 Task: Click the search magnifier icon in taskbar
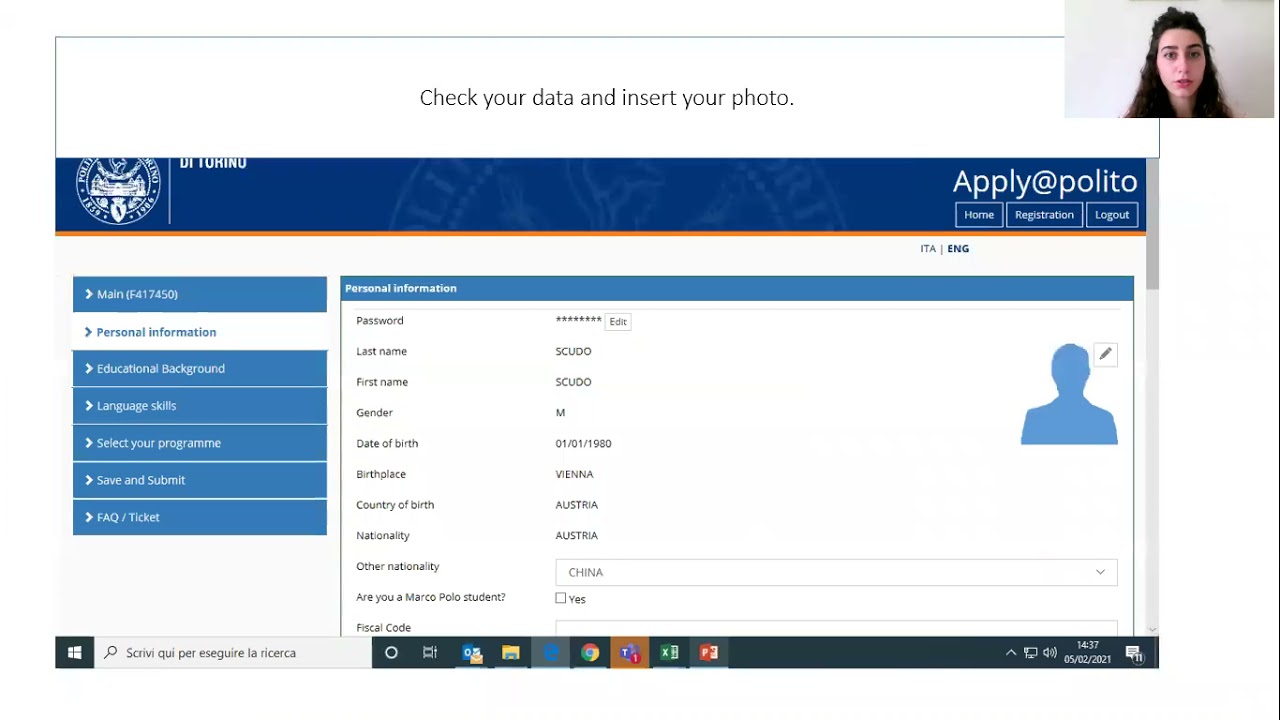coord(110,653)
